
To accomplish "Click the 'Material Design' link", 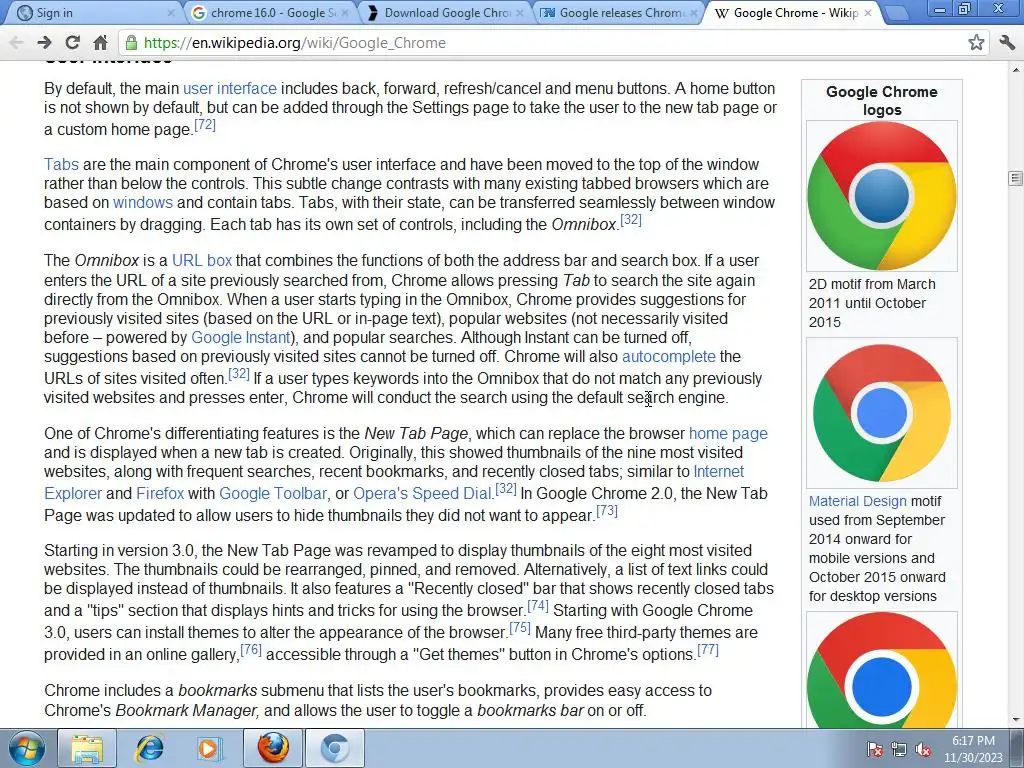I will pos(857,501).
